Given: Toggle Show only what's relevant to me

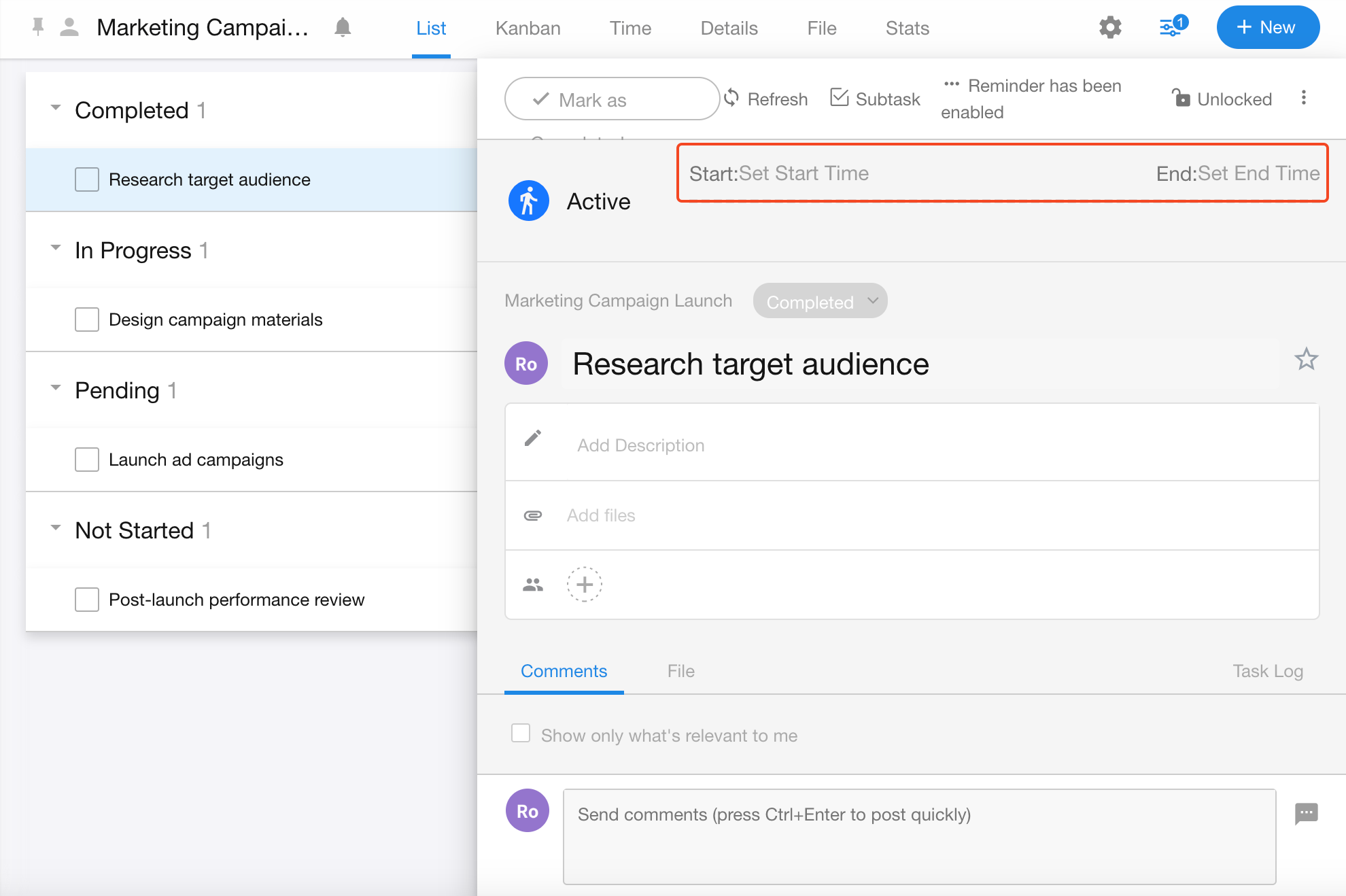Looking at the screenshot, I should 521,734.
